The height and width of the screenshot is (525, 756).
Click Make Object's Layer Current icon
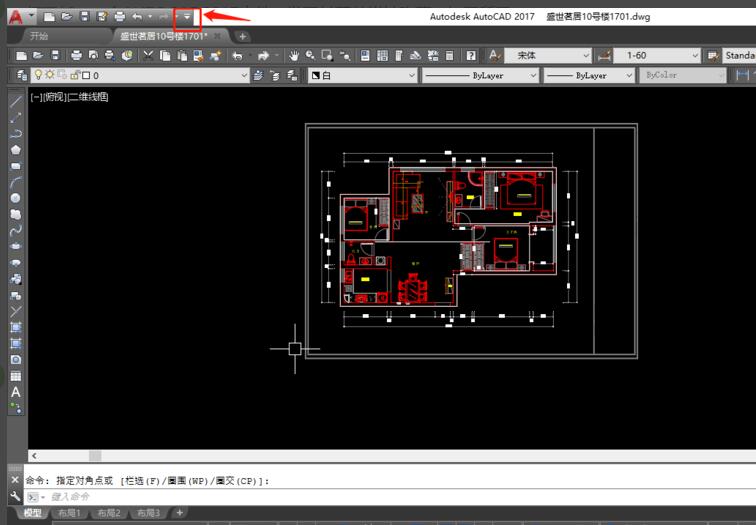click(x=258, y=75)
